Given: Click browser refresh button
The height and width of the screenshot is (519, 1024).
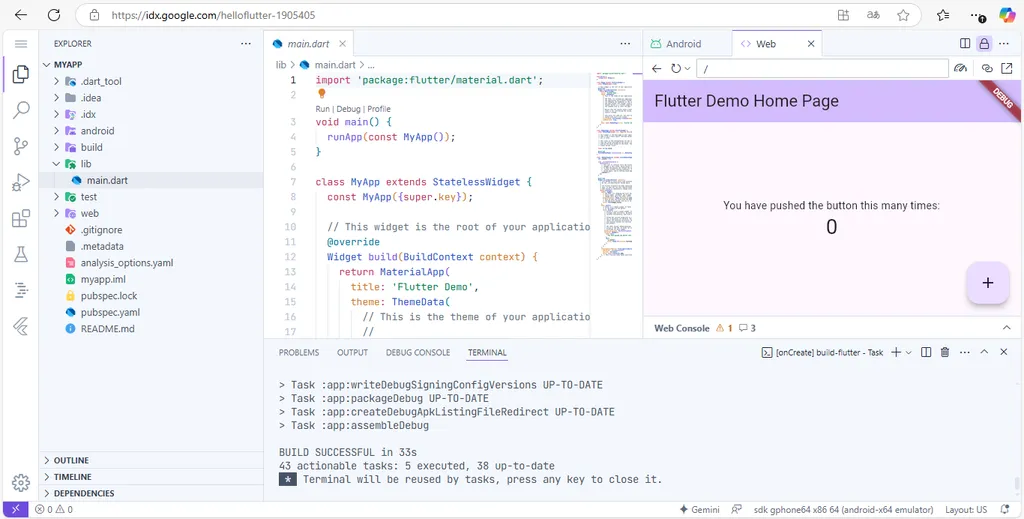Looking at the screenshot, I should pos(54,15).
